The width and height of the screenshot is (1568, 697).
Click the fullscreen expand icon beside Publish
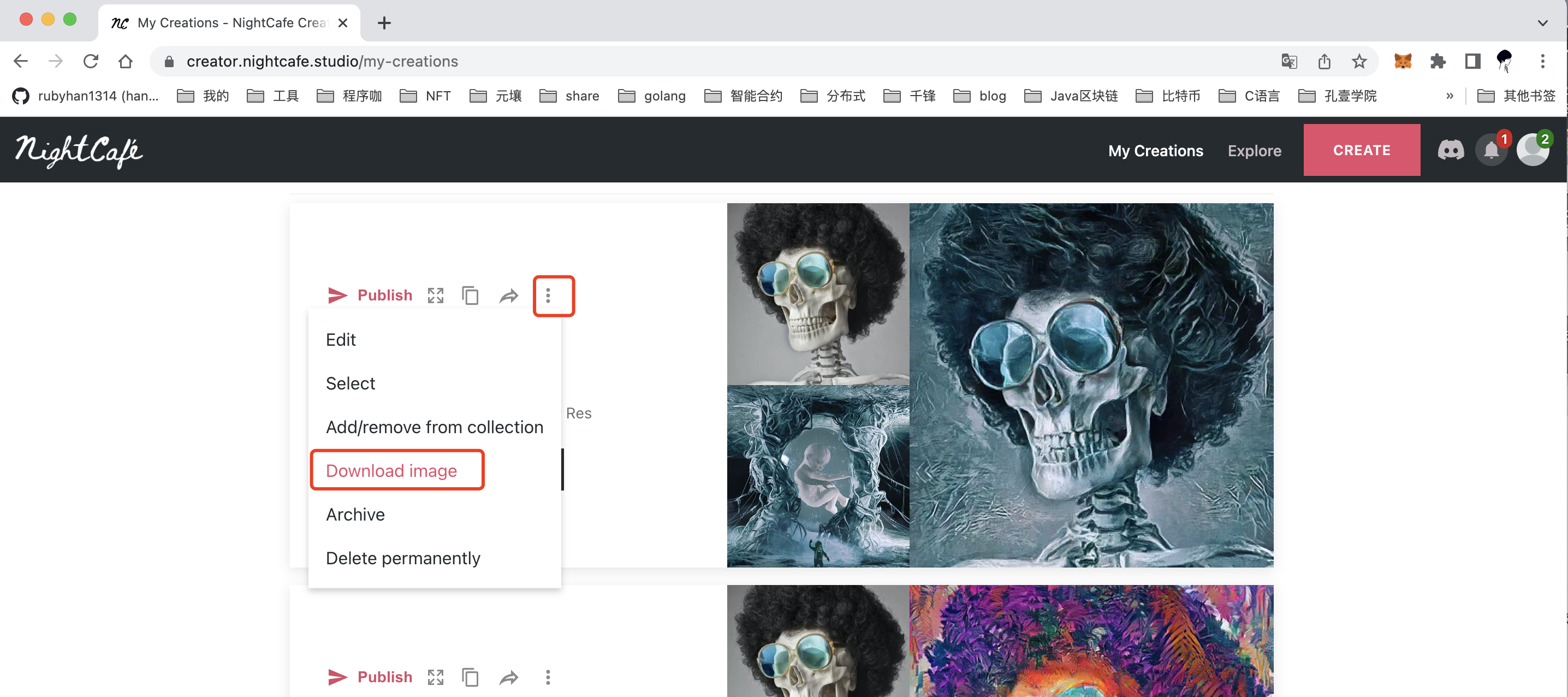(x=435, y=296)
